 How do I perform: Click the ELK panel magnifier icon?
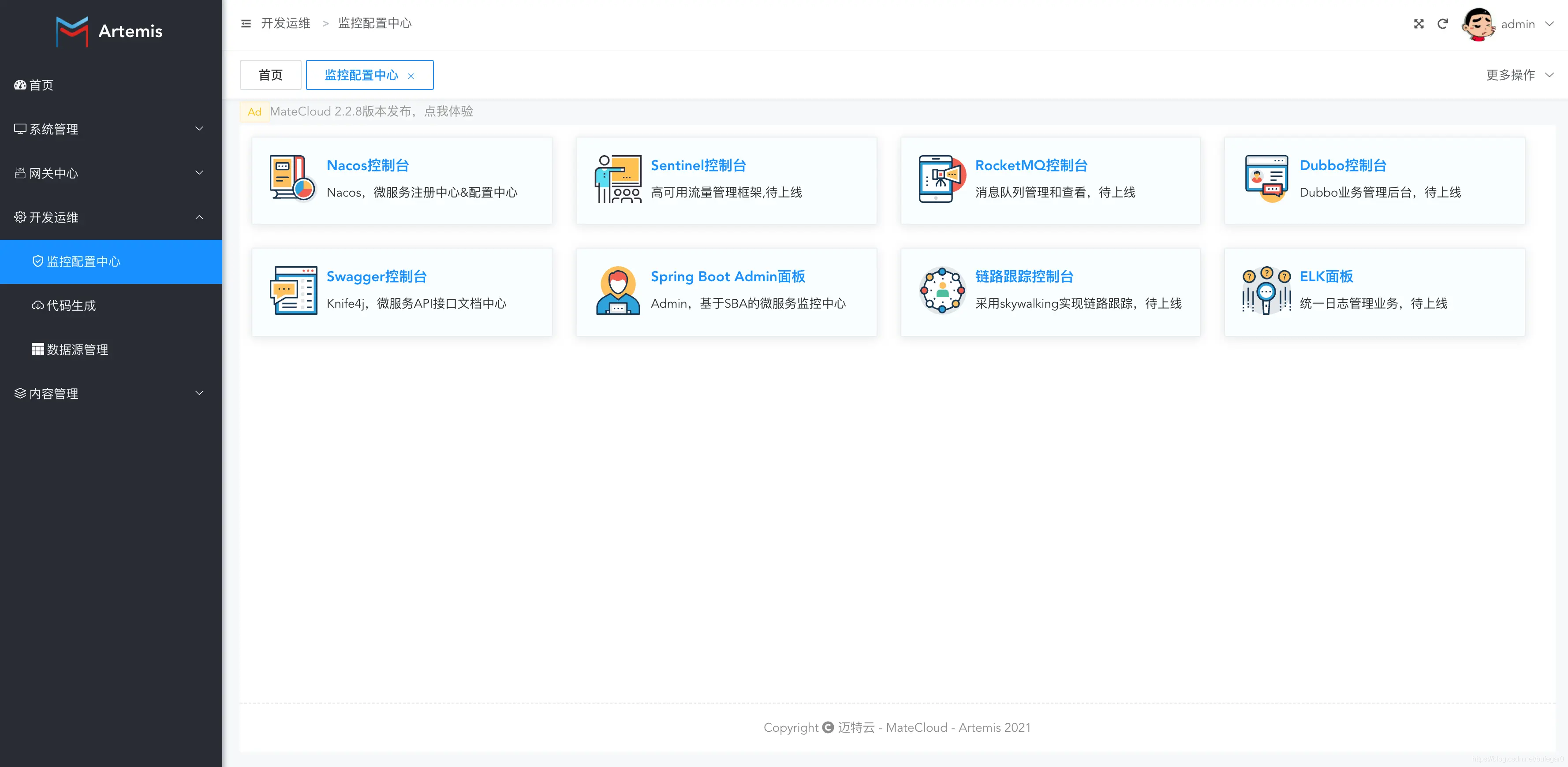click(1266, 290)
